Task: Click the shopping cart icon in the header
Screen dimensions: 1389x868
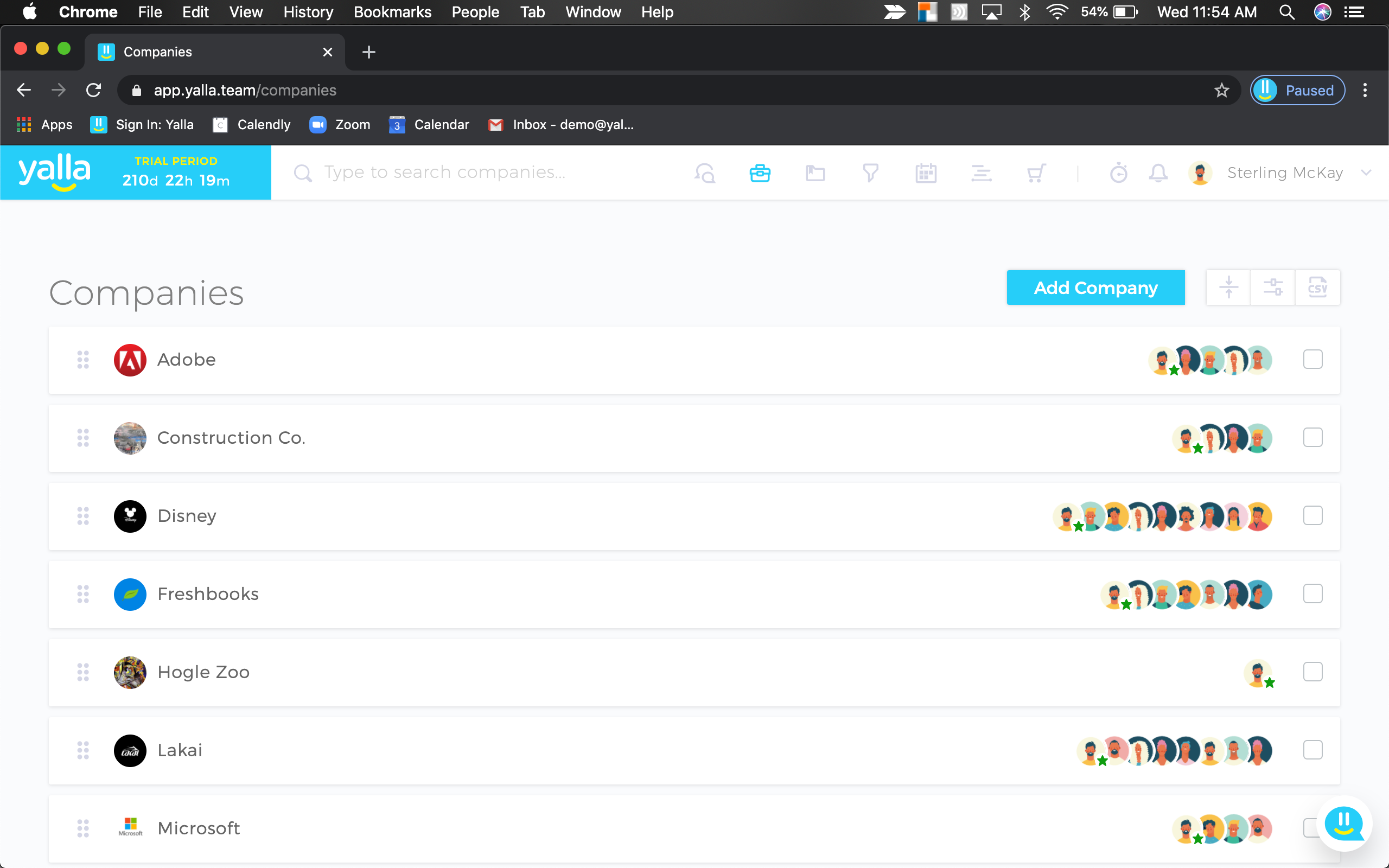Action: [x=1036, y=173]
